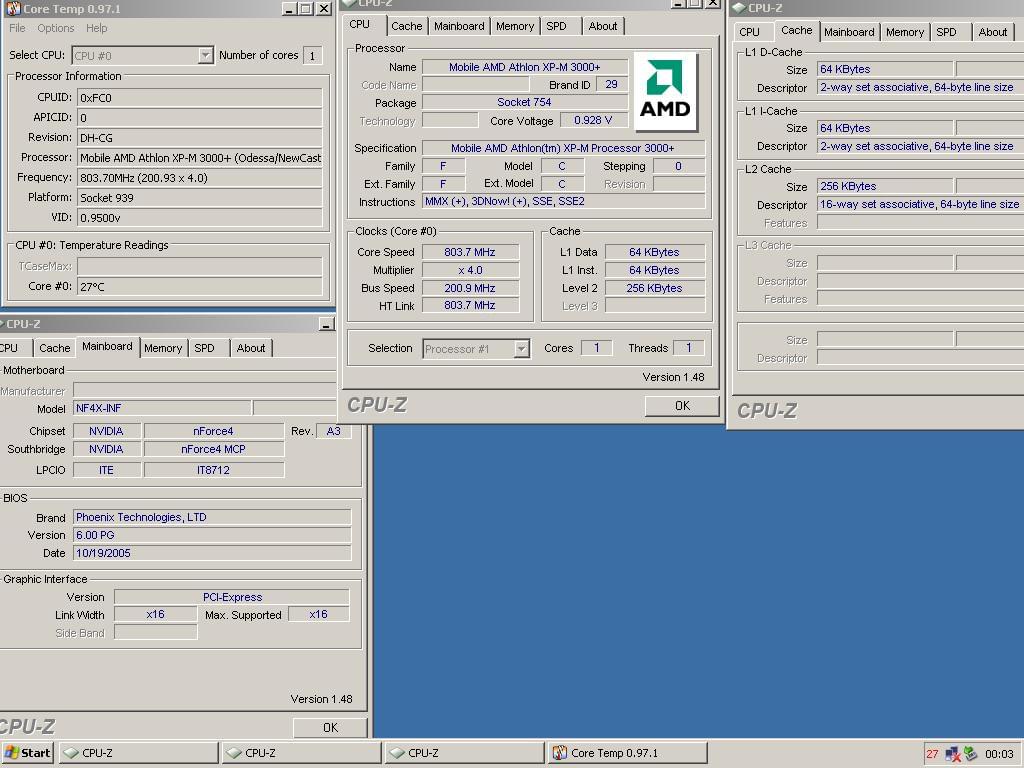Click the CPU-Z icon in Cache window title

739,7
